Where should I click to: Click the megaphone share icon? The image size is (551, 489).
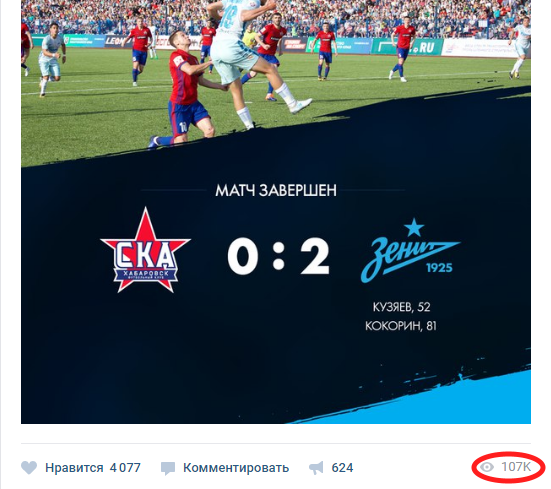click(x=316, y=468)
